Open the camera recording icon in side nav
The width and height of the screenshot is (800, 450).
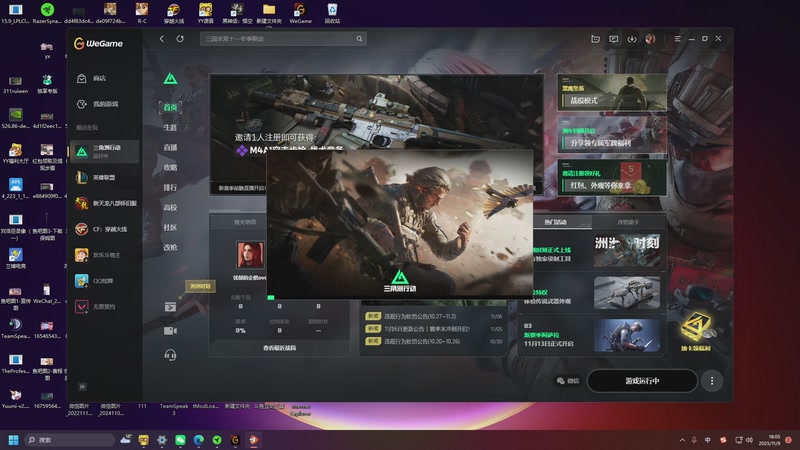point(170,331)
